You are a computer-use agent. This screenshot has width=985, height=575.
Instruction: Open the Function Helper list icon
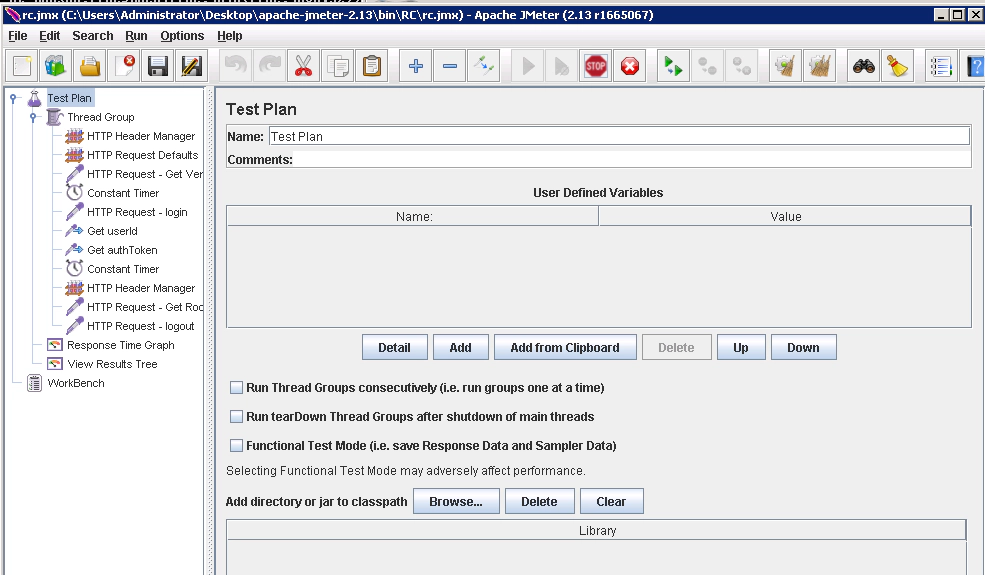(942, 65)
